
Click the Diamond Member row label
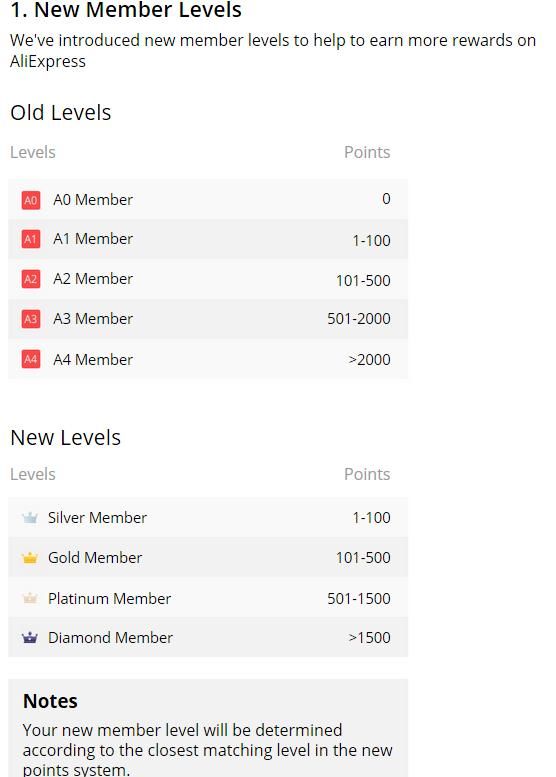(x=110, y=638)
